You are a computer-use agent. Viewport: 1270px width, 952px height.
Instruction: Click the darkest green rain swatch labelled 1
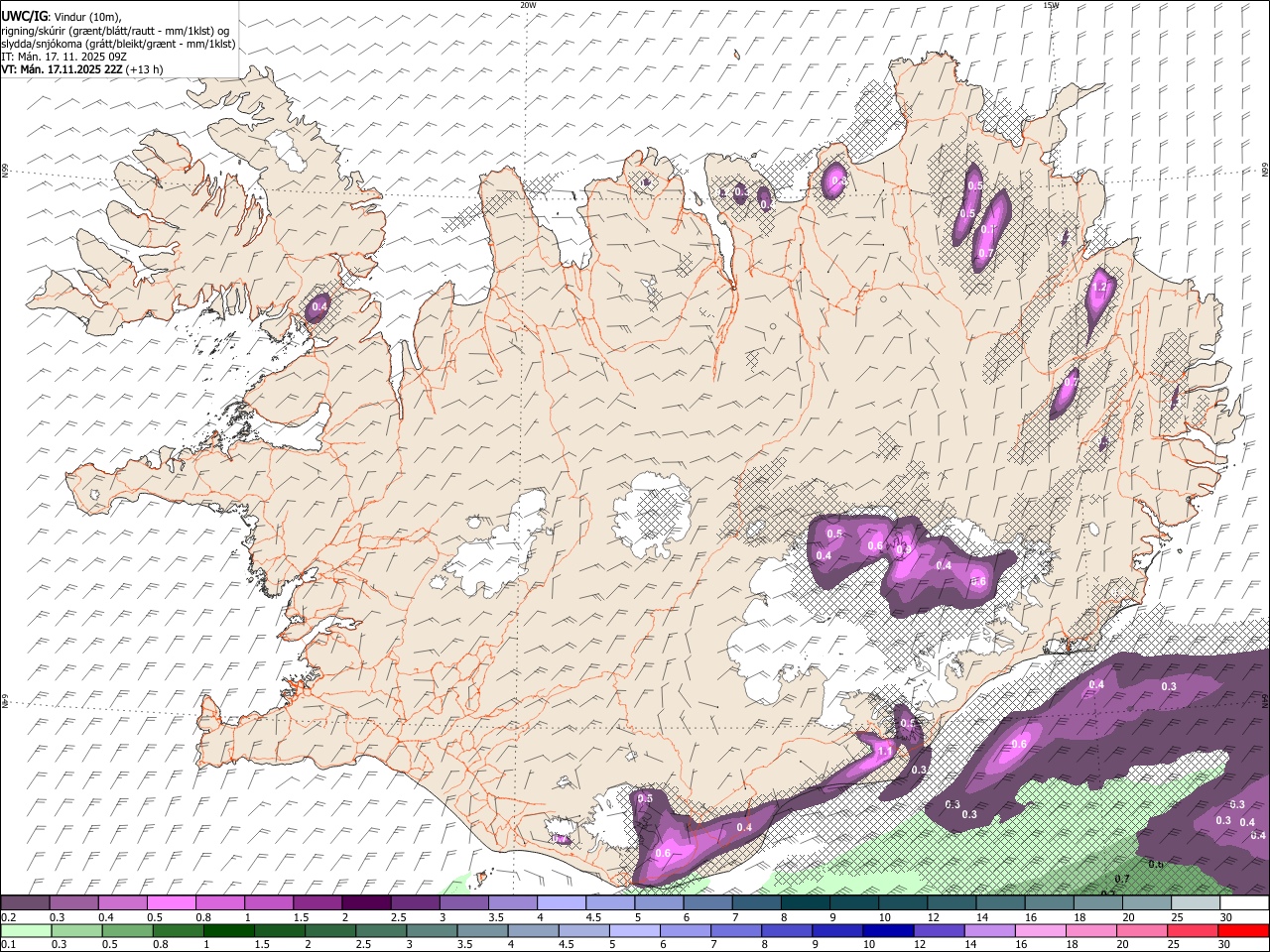[x=229, y=930]
